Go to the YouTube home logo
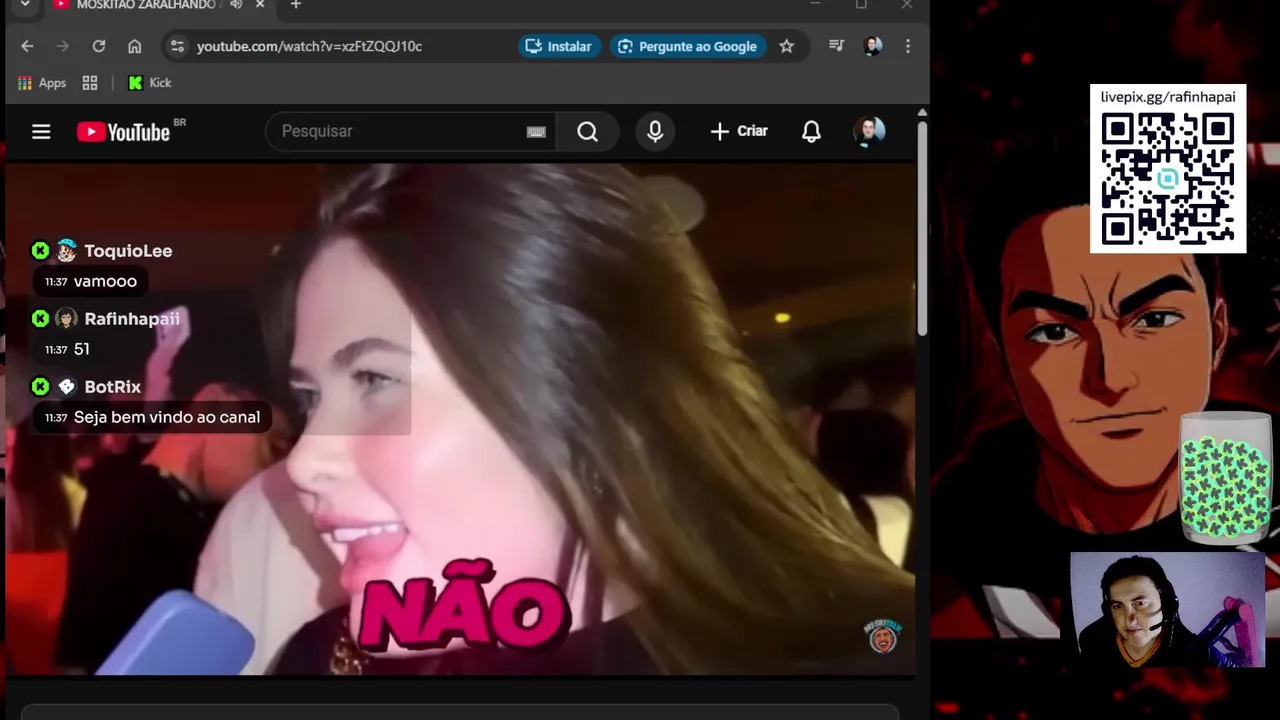The width and height of the screenshot is (1280, 720). pyautogui.click(x=124, y=132)
